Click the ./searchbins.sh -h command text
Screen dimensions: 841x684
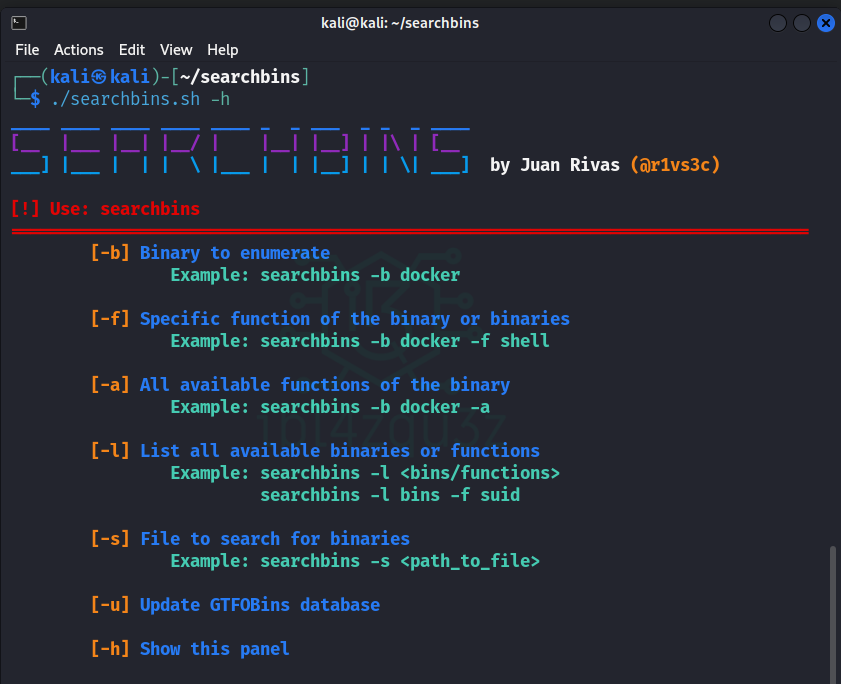(140, 99)
